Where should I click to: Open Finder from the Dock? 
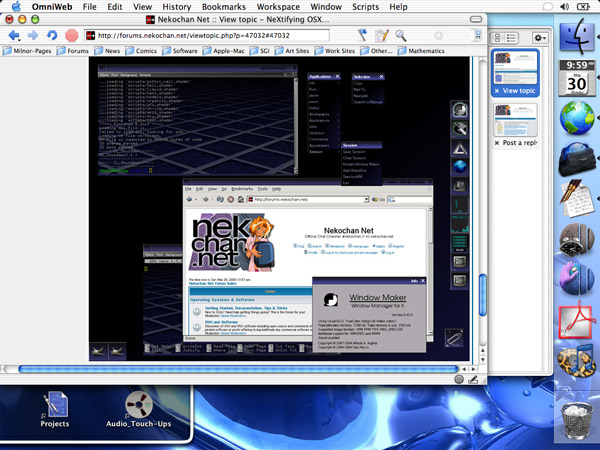point(577,37)
